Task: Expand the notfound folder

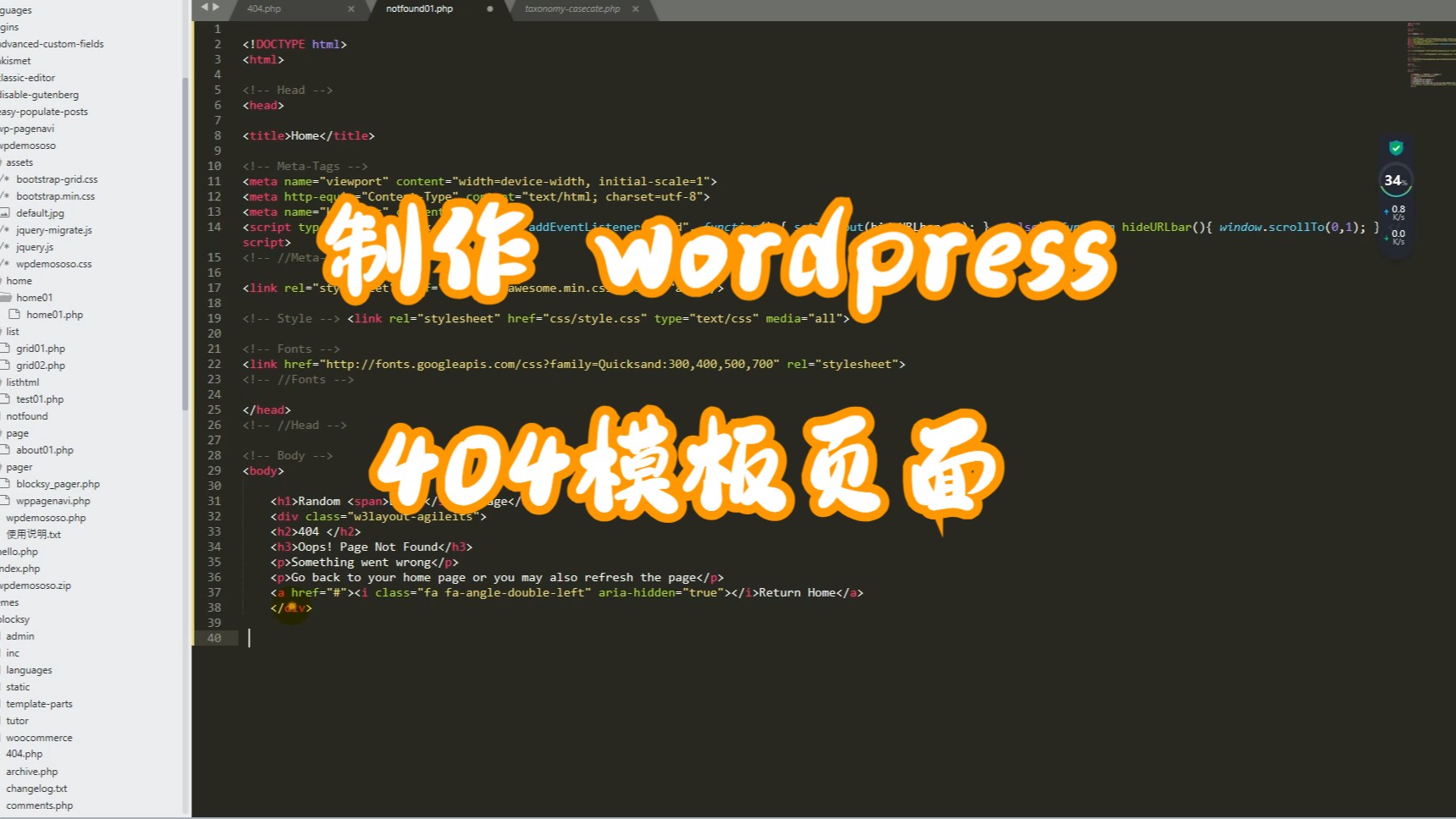Action: pyautogui.click(x=26, y=415)
